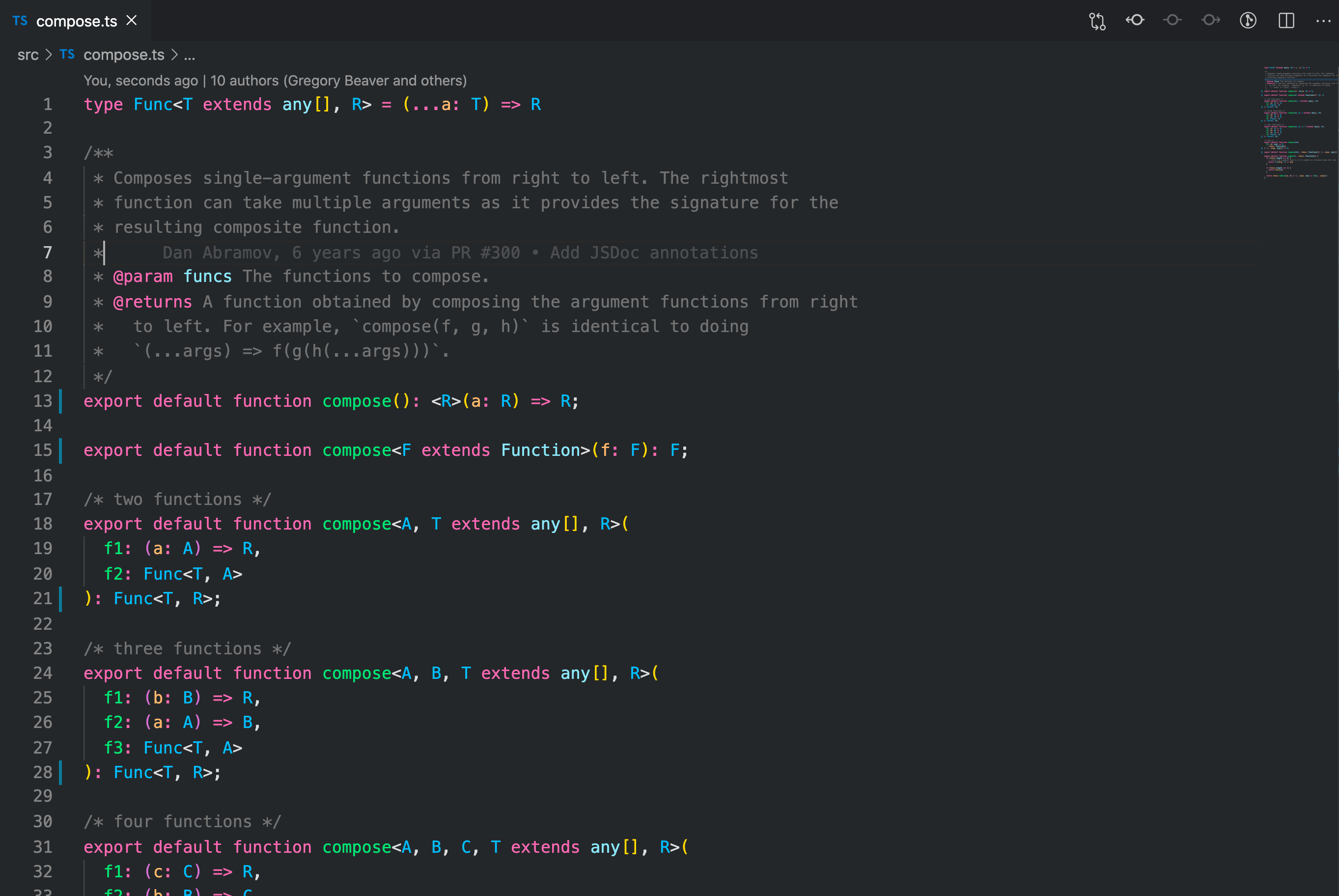Toggle file blame via GitLens icon
This screenshot has height=896, width=1339.
point(1248,21)
